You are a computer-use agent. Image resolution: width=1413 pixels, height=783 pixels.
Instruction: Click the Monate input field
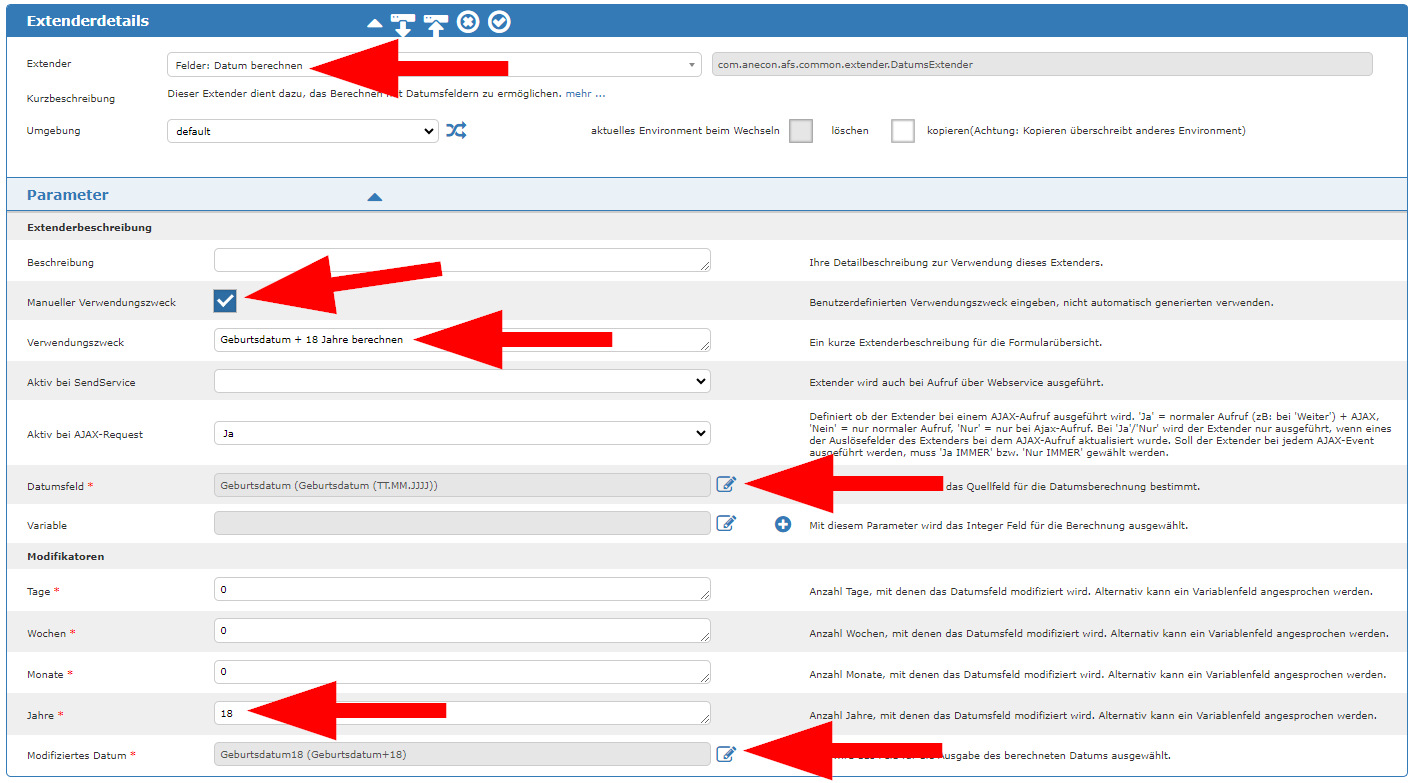tap(462, 671)
